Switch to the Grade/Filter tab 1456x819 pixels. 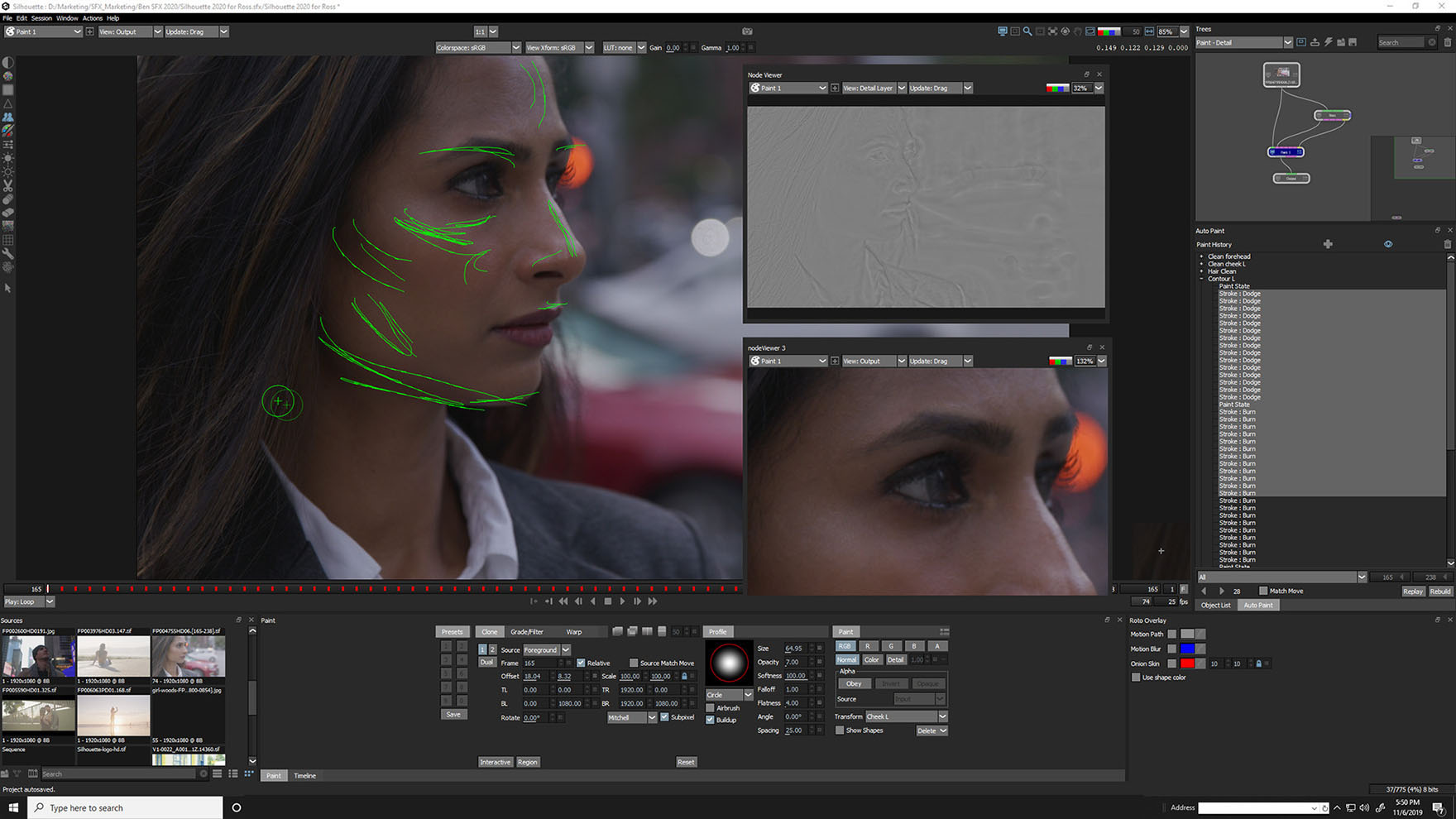pyautogui.click(x=527, y=632)
